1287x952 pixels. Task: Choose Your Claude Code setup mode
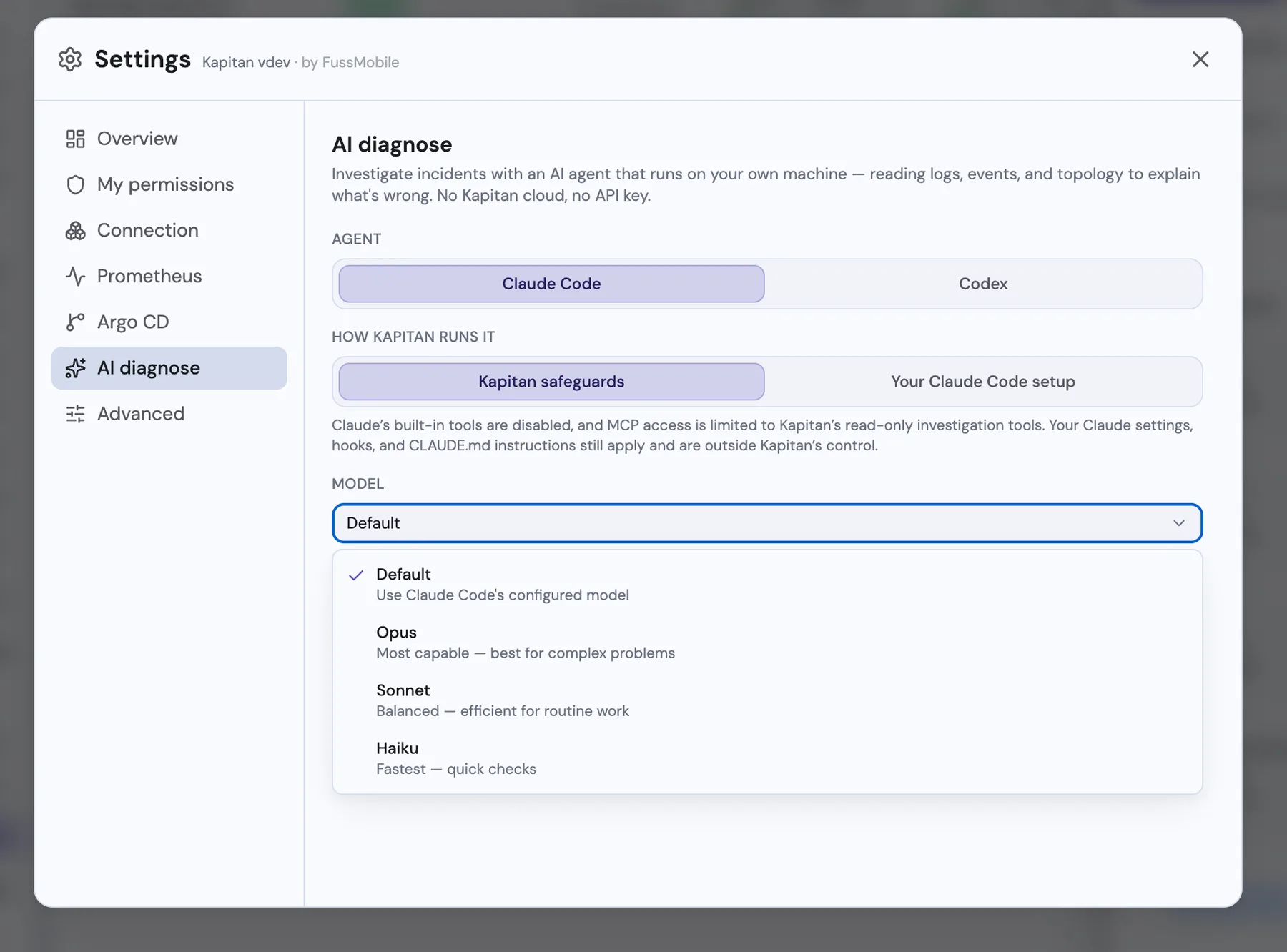tap(983, 382)
